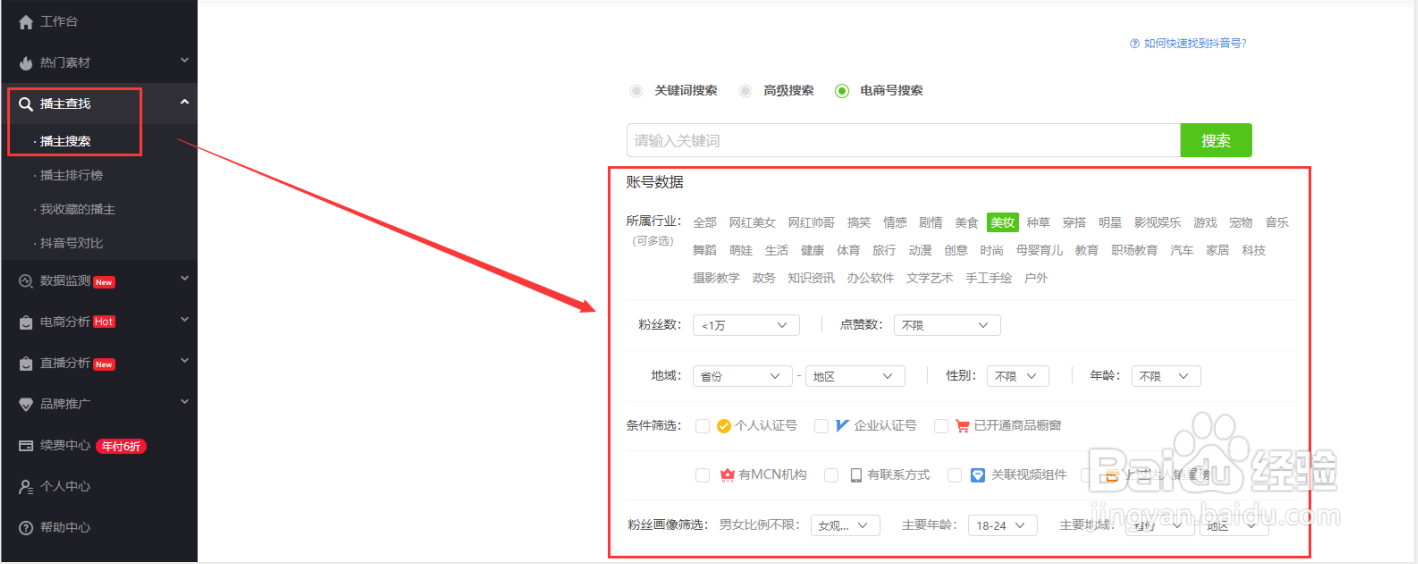Open 抖音号对比 submenu item
Image resolution: width=1418 pixels, height=564 pixels.
point(71,244)
